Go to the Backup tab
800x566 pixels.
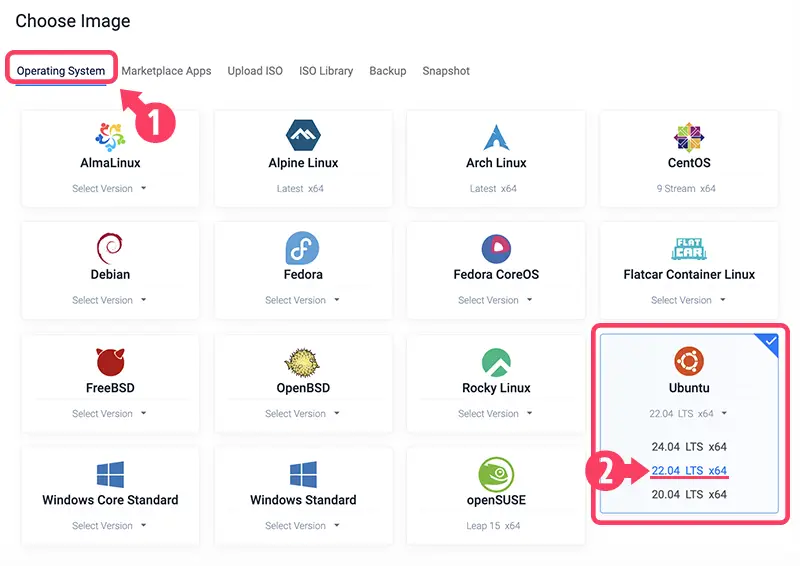point(388,71)
